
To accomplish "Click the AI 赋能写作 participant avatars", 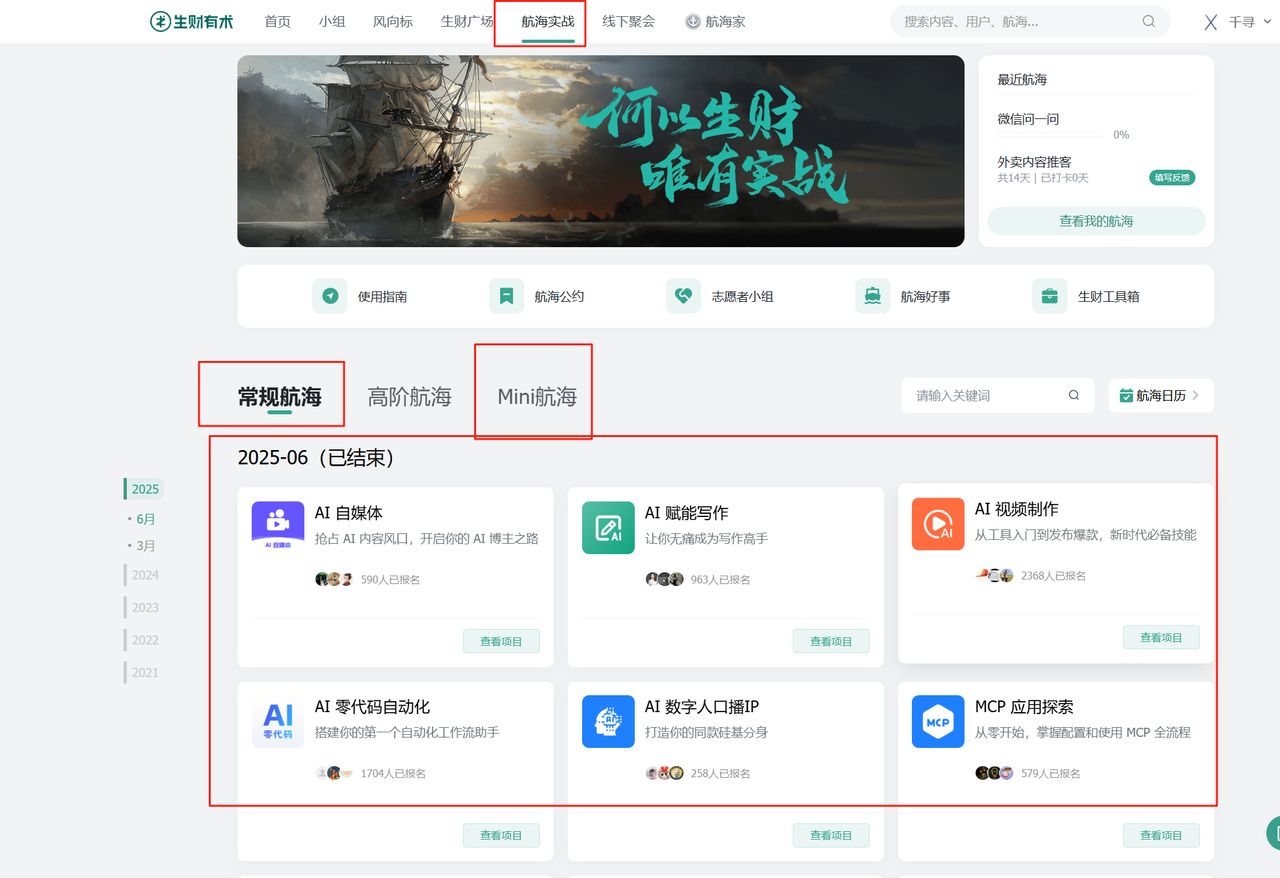I will click(664, 579).
